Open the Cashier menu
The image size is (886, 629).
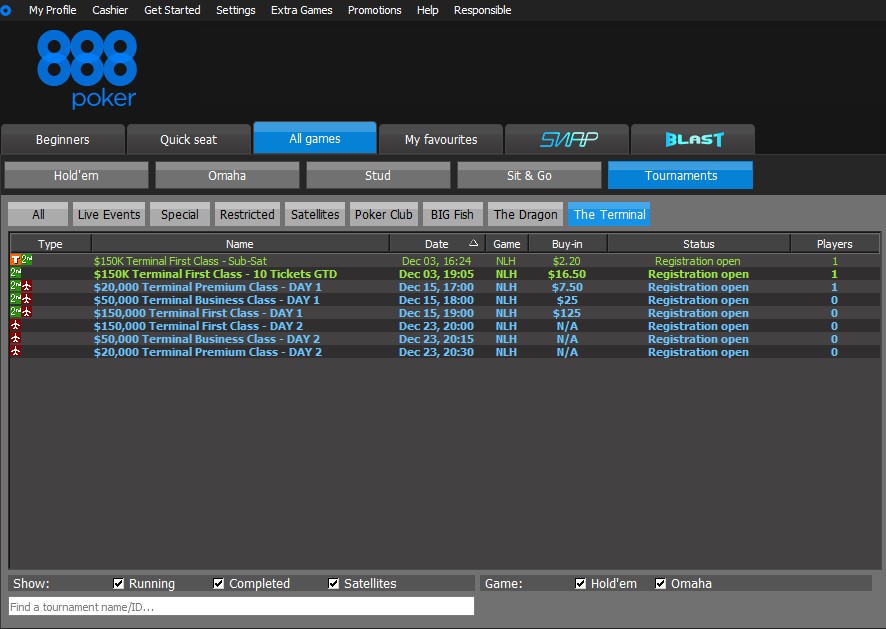(110, 10)
